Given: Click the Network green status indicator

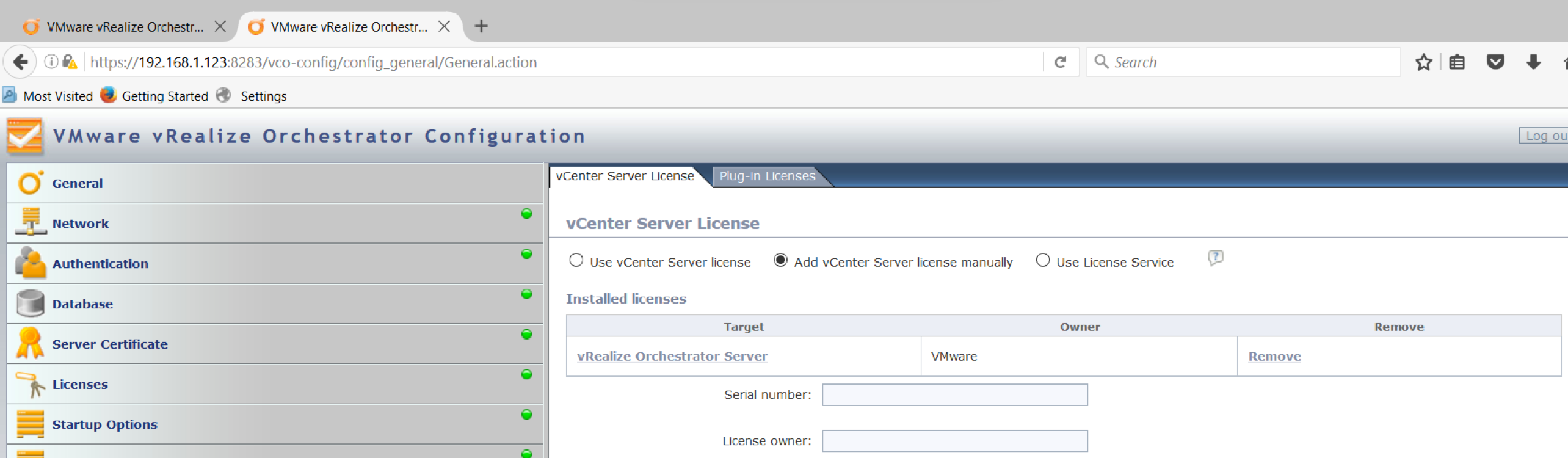Looking at the screenshot, I should point(526,213).
